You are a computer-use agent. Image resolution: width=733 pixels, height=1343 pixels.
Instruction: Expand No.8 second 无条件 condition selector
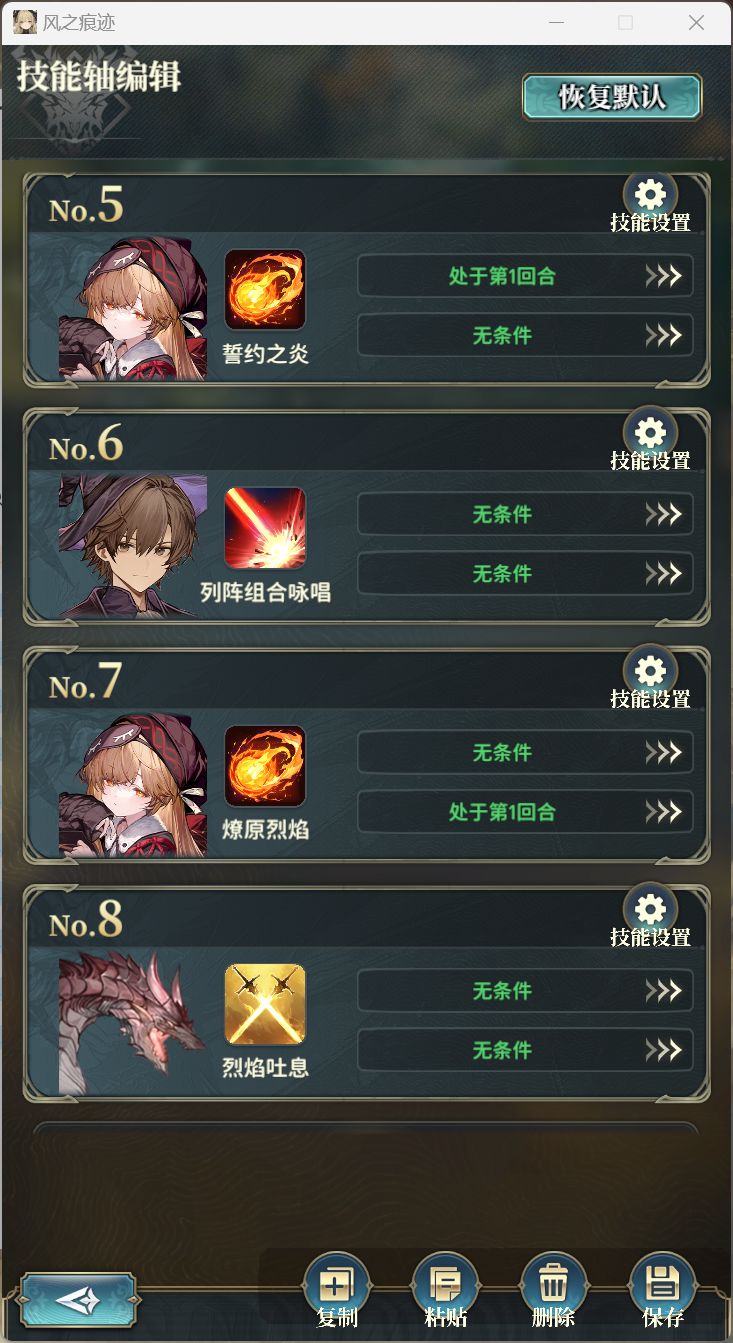[x=525, y=1050]
